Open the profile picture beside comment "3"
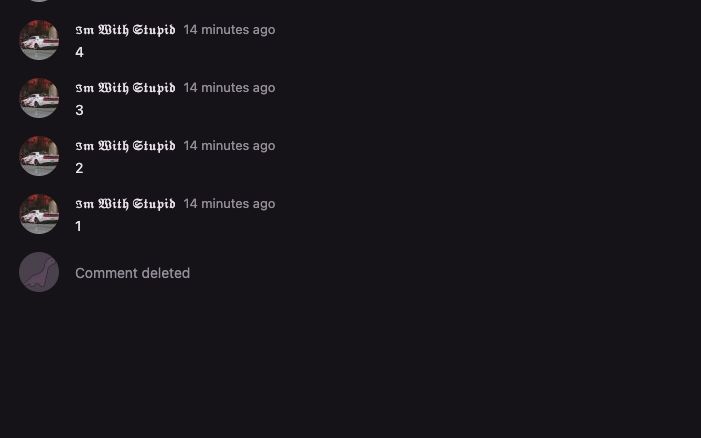This screenshot has width=701, height=438. 39,98
